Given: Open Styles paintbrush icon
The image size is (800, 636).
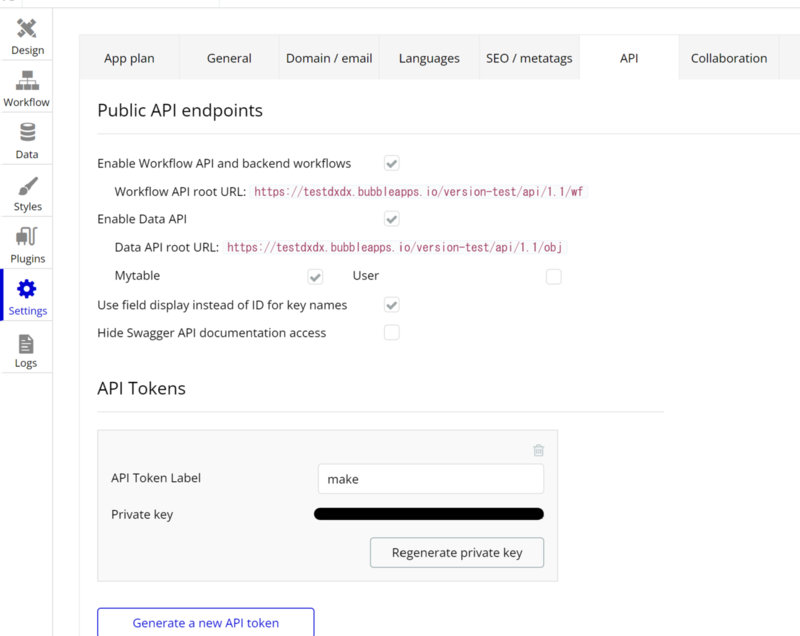Looking at the screenshot, I should [27, 186].
